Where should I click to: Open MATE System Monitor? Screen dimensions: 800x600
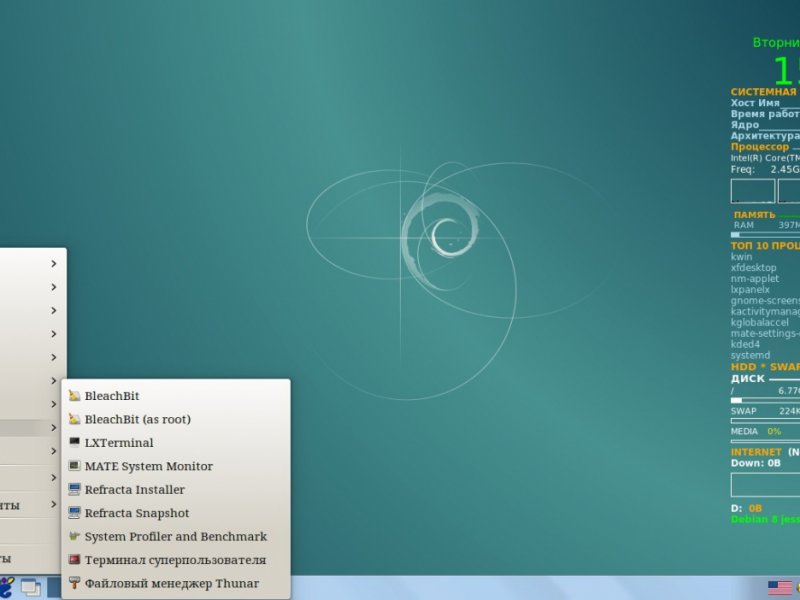(176, 466)
